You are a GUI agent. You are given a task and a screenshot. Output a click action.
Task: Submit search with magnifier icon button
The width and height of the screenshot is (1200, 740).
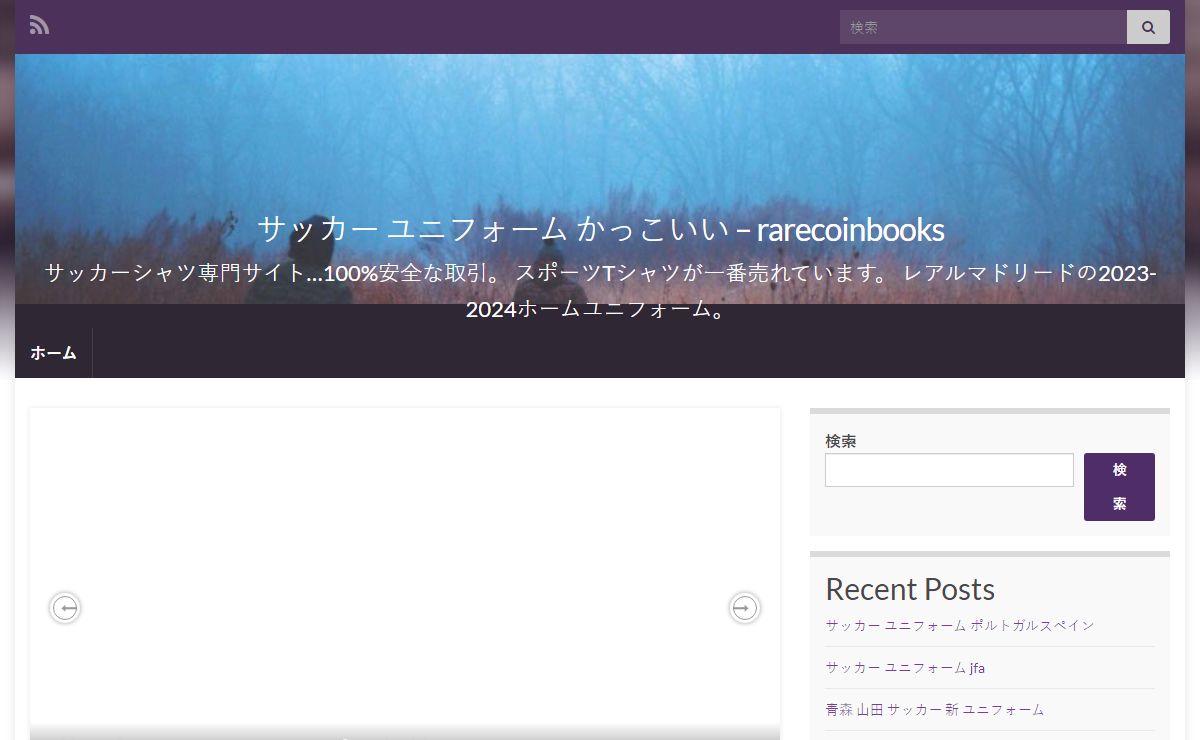(1148, 27)
